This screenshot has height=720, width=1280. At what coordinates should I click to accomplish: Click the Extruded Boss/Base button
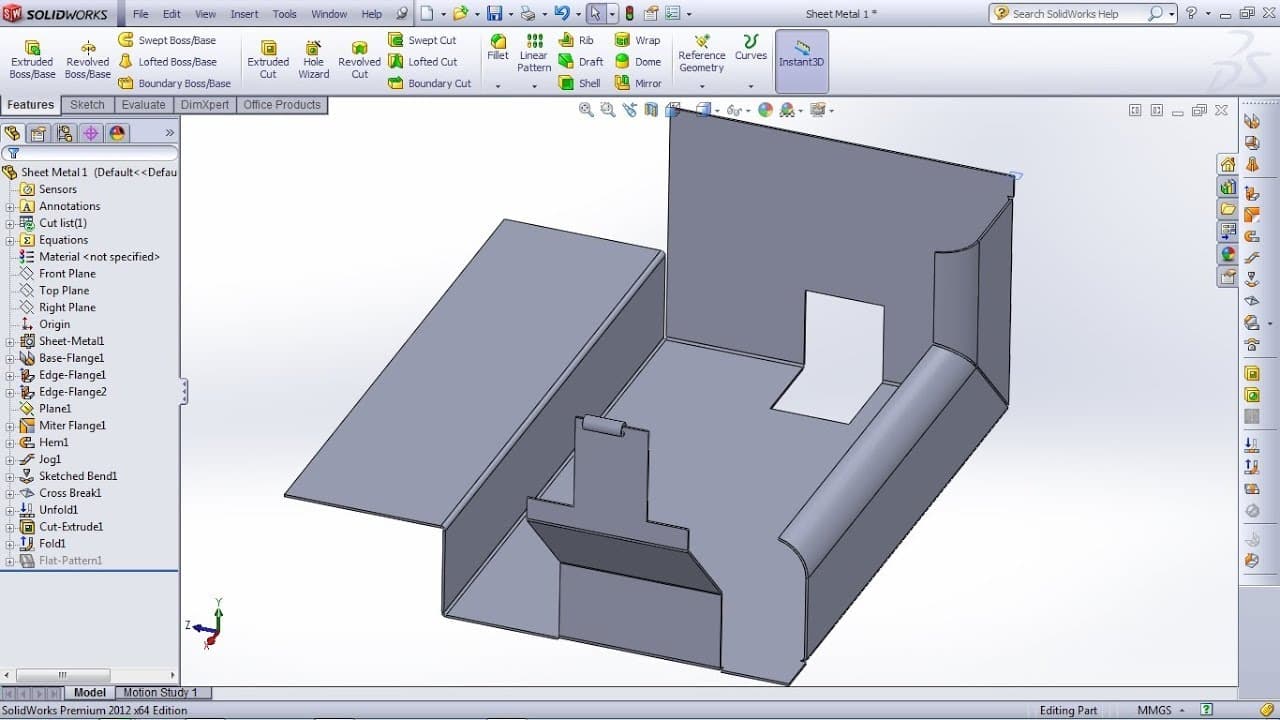pyautogui.click(x=32, y=59)
